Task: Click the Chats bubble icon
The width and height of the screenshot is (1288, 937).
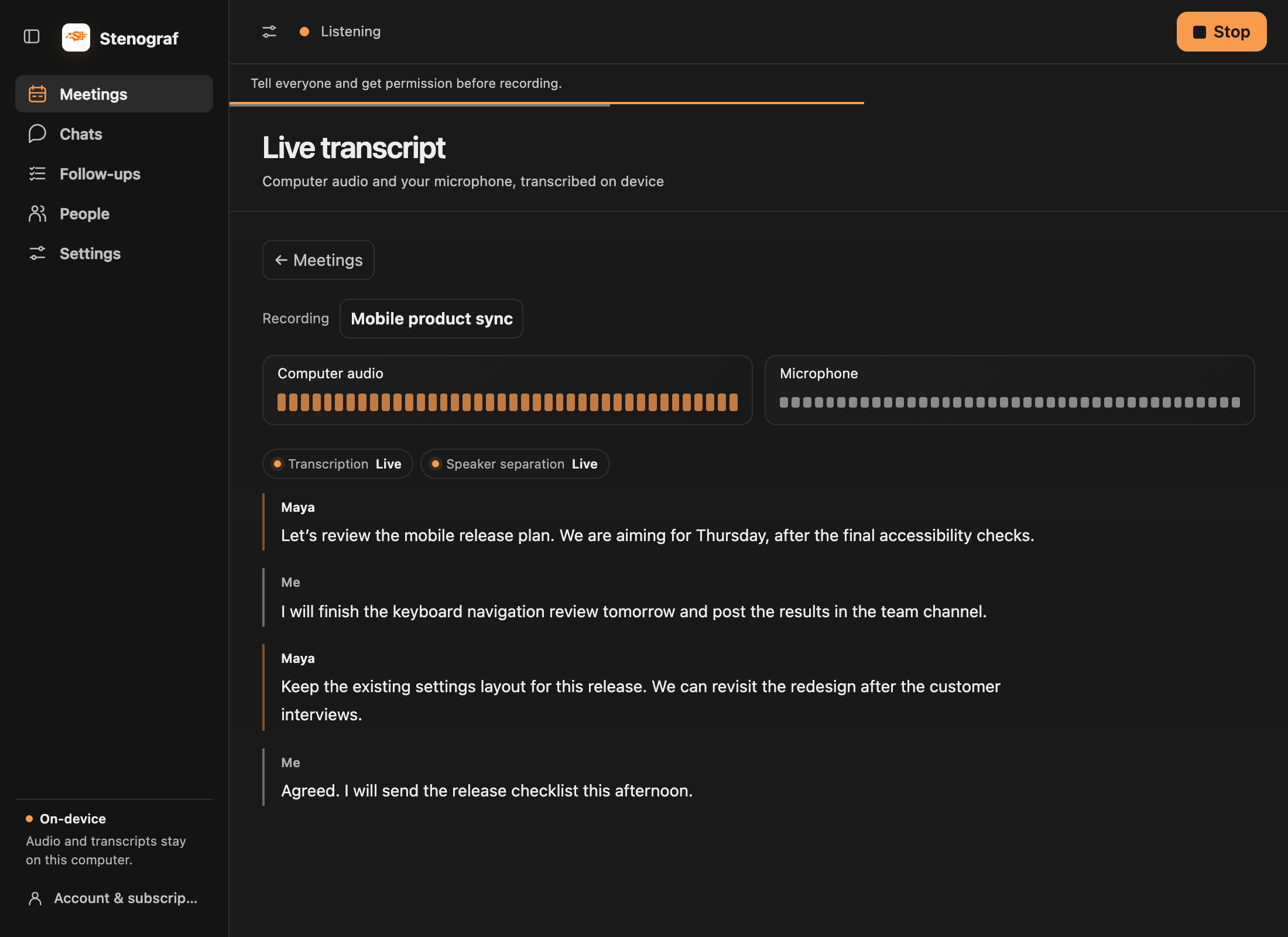Action: (37, 134)
